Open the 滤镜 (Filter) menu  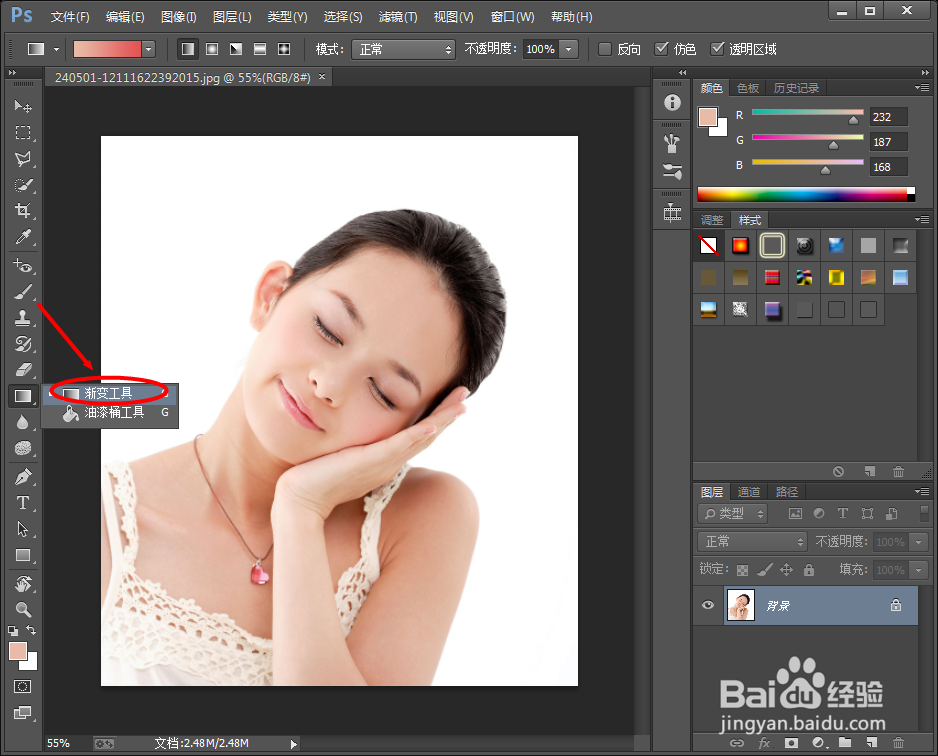[x=397, y=16]
